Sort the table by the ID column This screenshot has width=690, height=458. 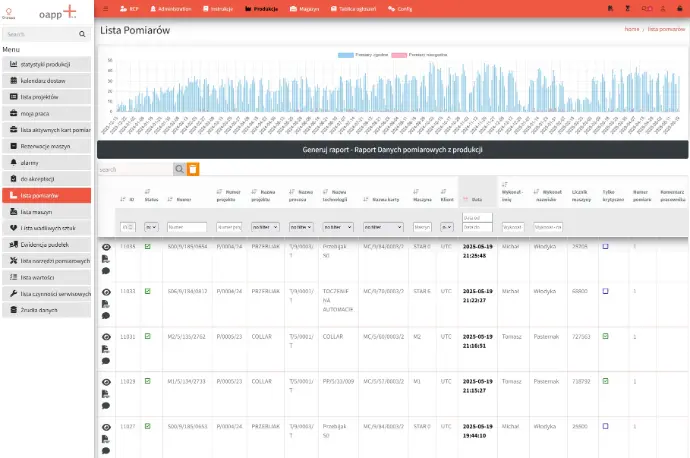127,199
